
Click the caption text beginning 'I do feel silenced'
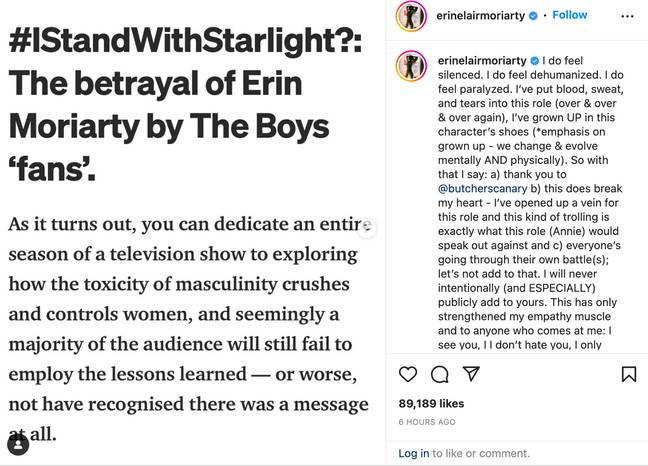(531, 202)
